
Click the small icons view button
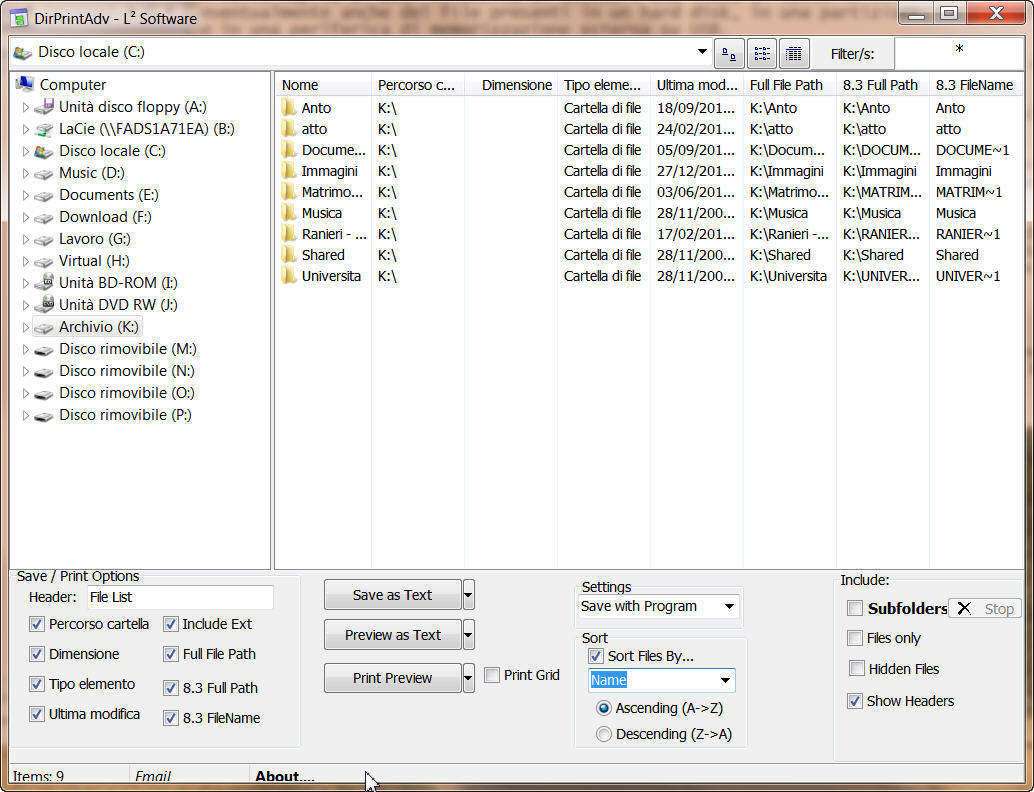(729, 53)
